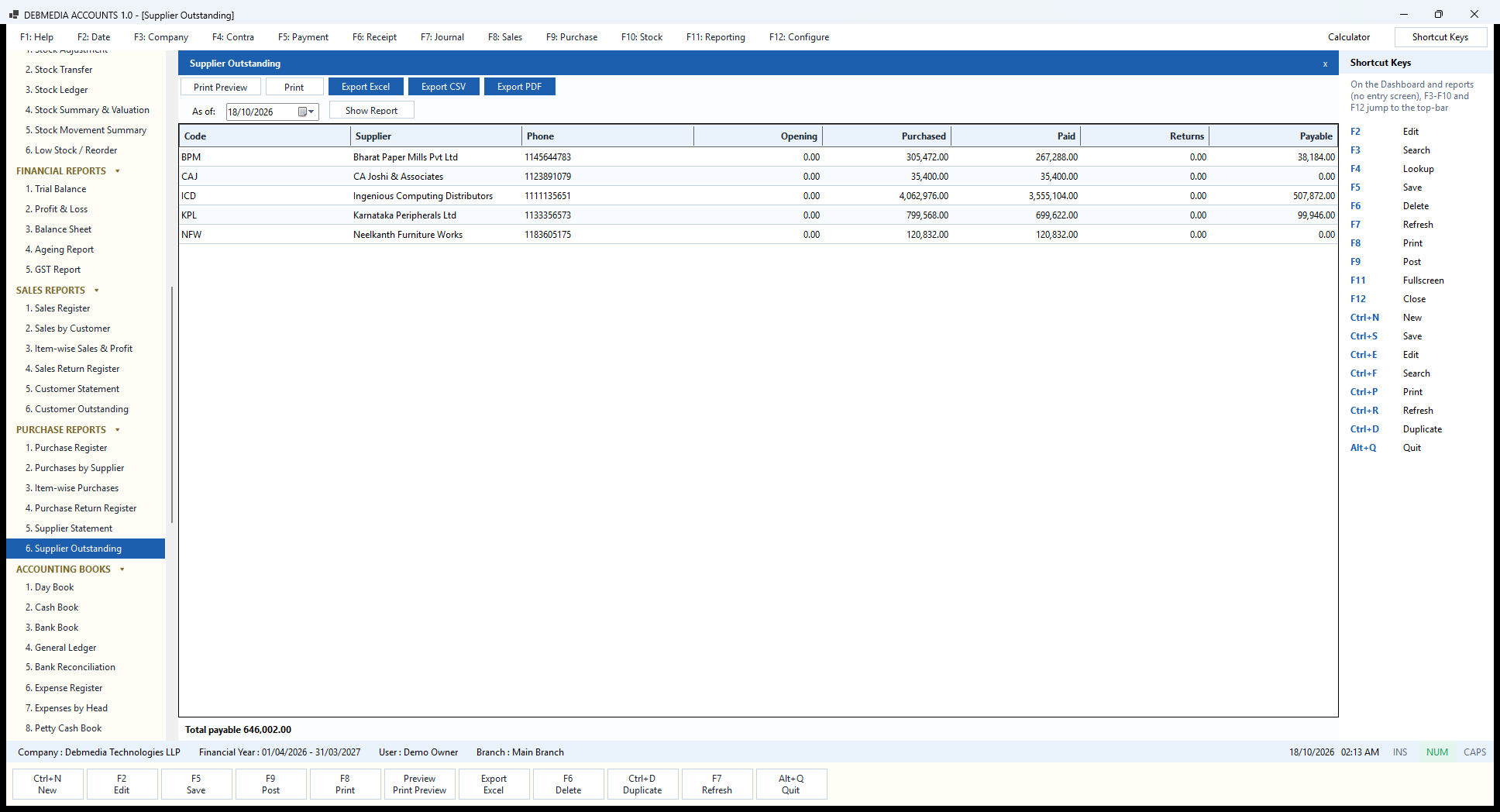Viewport: 1500px width, 812px height.
Task: Click the Ctrl+N New bottom button
Action: click(x=47, y=784)
